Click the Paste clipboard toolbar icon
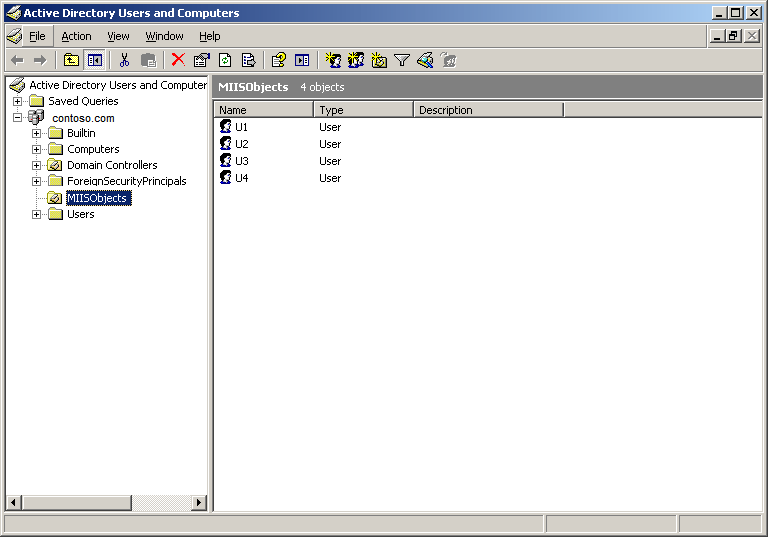This screenshot has width=768, height=537. coord(148,60)
